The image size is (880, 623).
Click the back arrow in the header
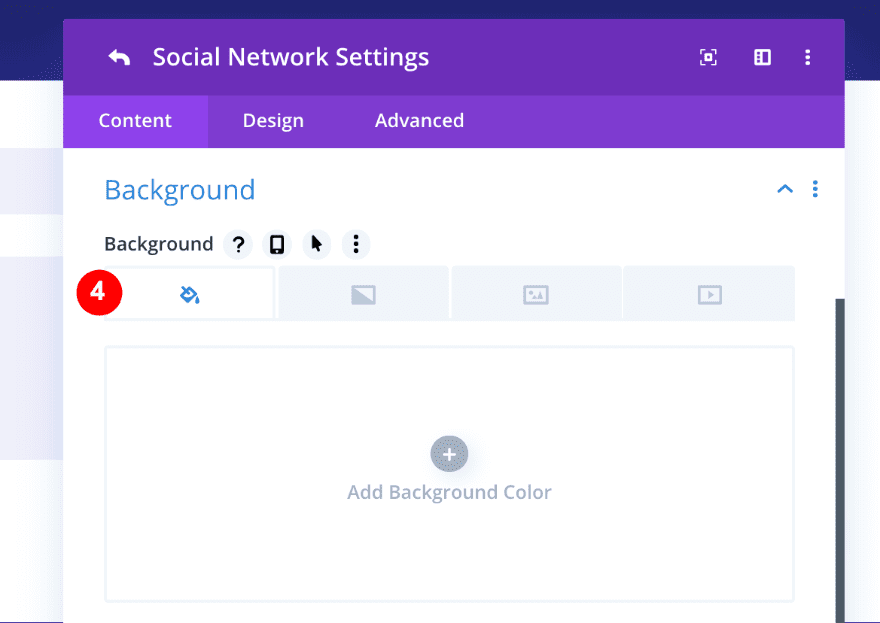coord(119,57)
